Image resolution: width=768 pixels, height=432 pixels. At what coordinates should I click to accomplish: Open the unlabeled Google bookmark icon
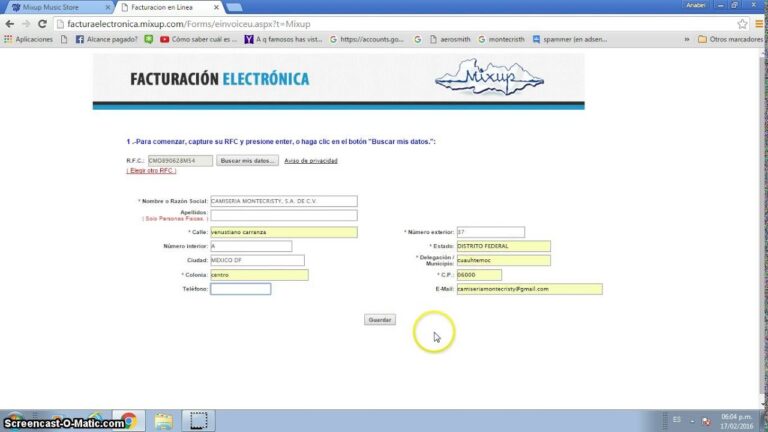point(418,39)
